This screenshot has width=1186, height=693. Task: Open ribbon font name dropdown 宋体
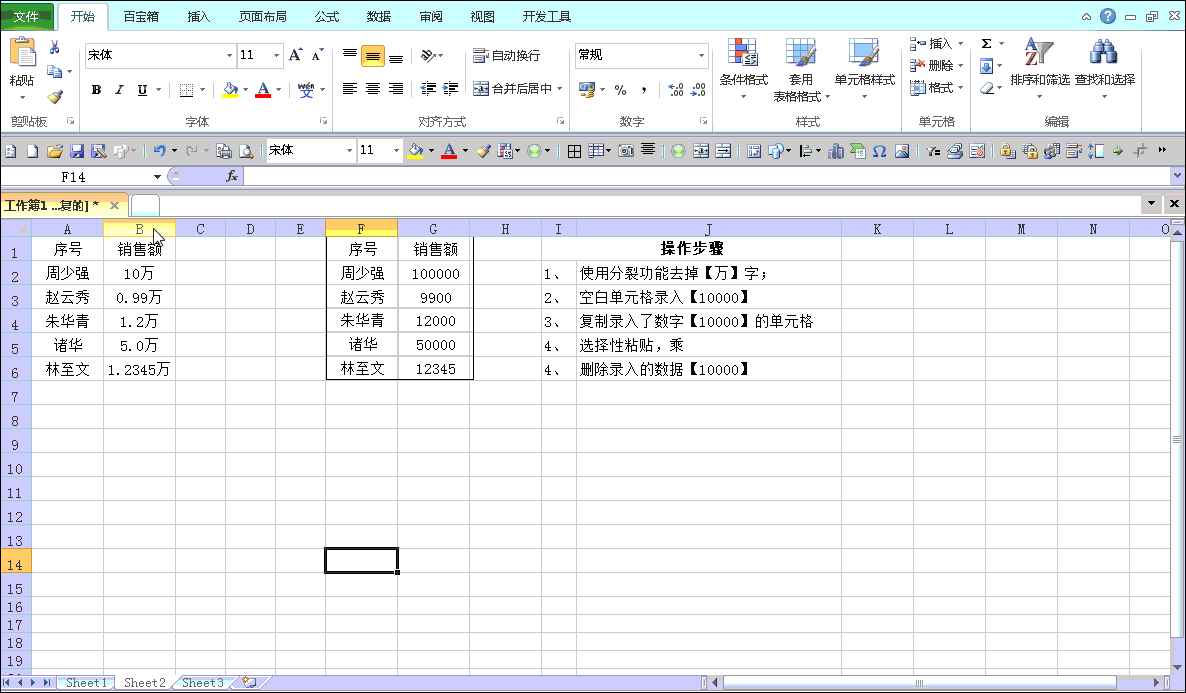point(229,55)
